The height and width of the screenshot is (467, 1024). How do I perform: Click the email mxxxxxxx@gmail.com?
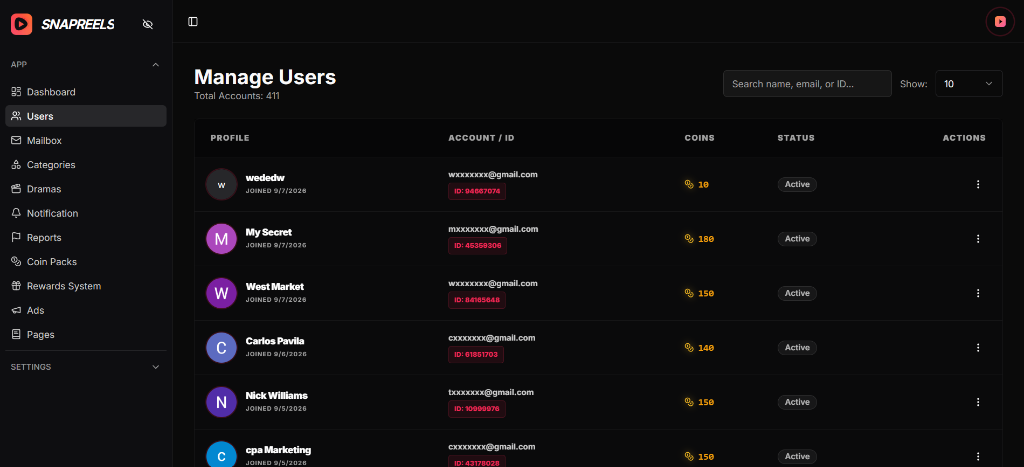click(493, 229)
